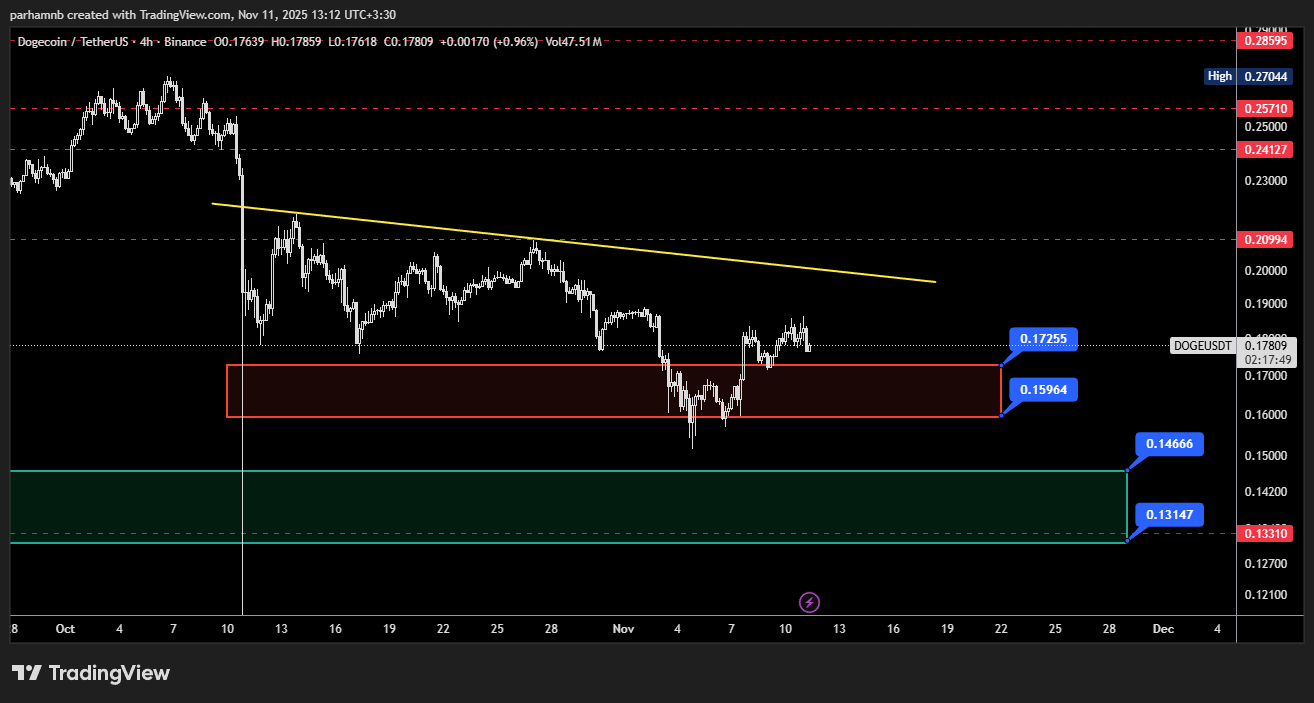The image size is (1314, 703).
Task: Click the red 0.24127 price level label
Action: click(1265, 149)
